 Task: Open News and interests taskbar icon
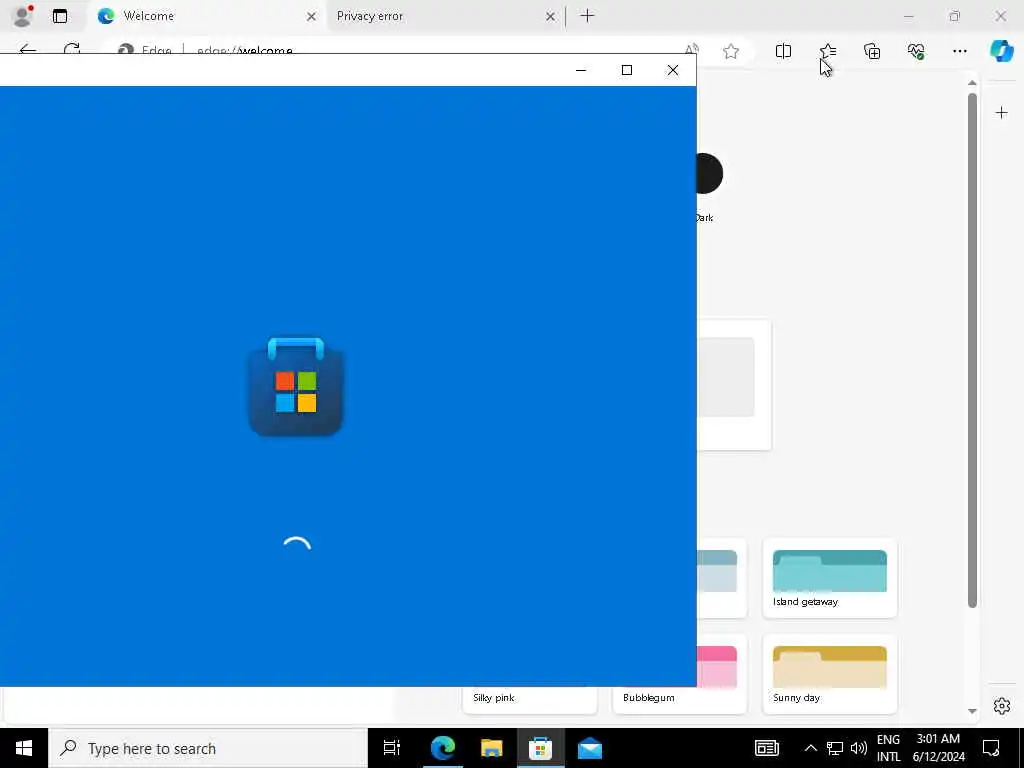coord(767,748)
